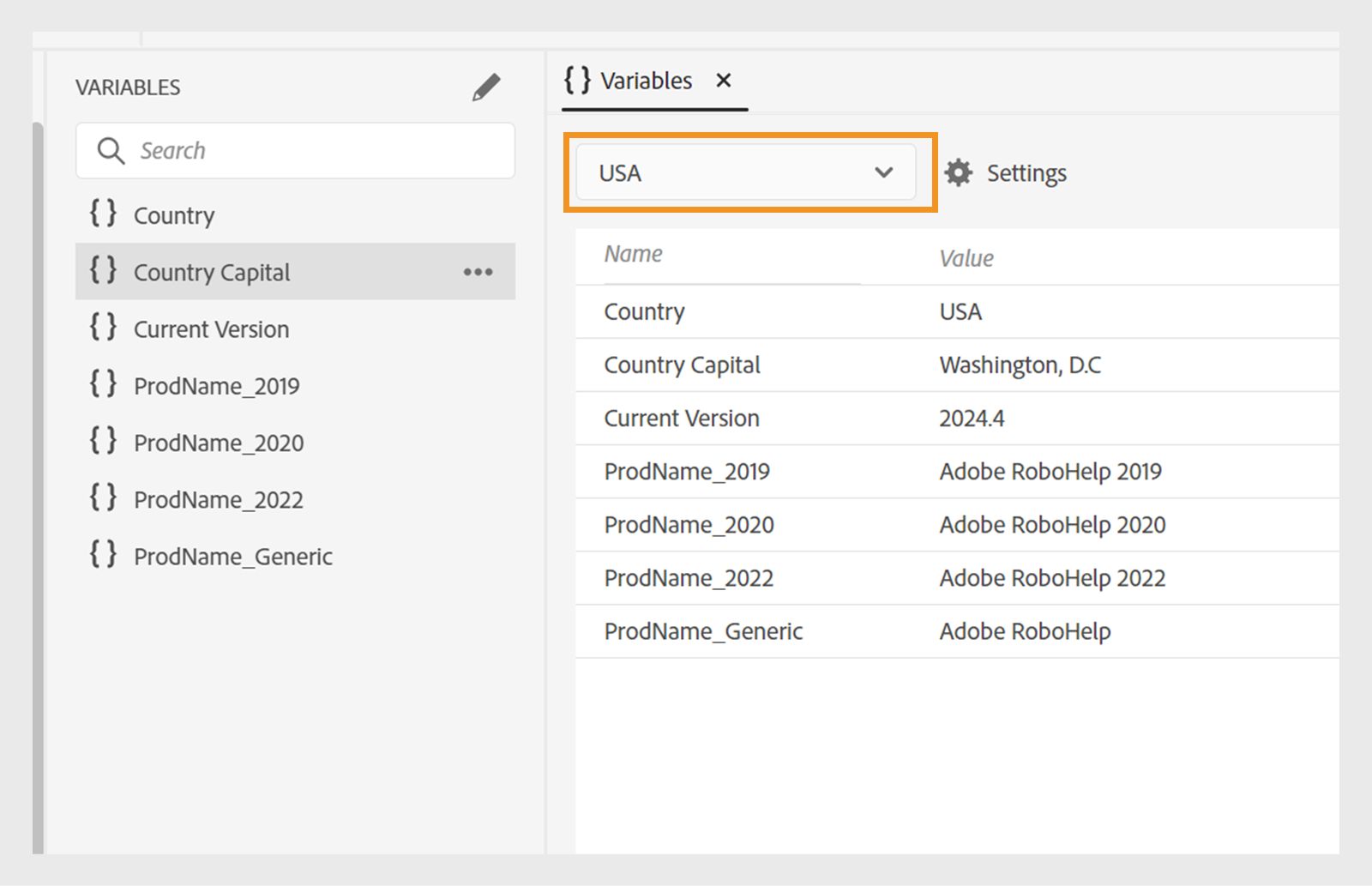This screenshot has width=1372, height=886.
Task: Click the VARIABLES panel heading
Action: tap(128, 87)
